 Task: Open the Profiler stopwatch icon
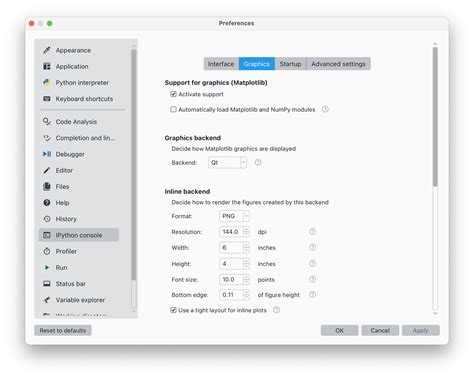point(47,251)
